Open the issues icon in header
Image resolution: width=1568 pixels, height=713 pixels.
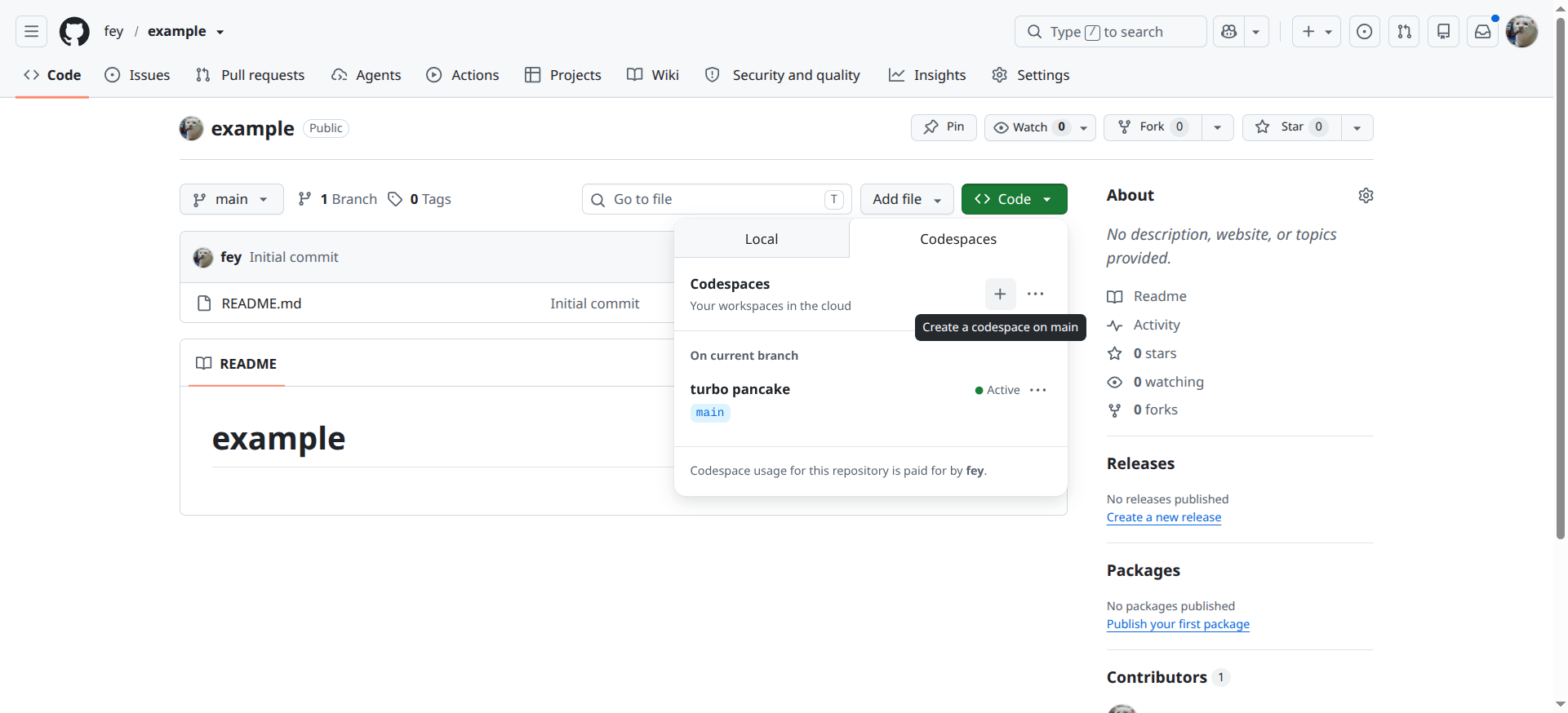point(1364,32)
